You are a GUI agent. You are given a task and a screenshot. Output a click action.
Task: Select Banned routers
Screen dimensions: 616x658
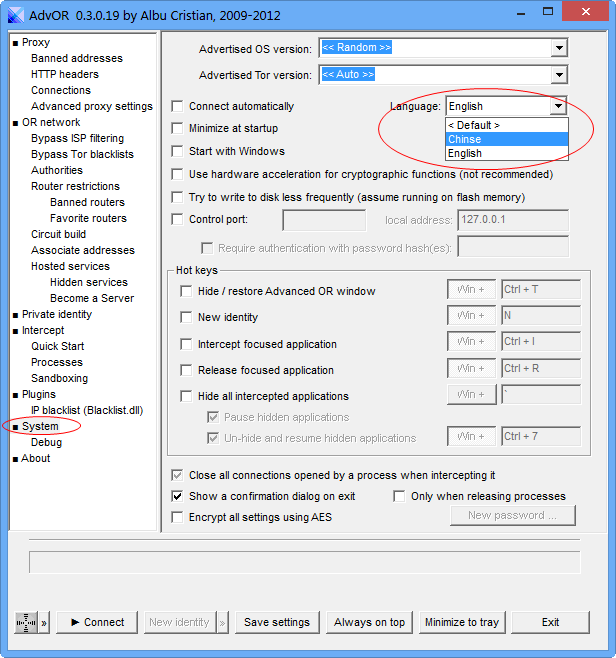pyautogui.click(x=87, y=202)
